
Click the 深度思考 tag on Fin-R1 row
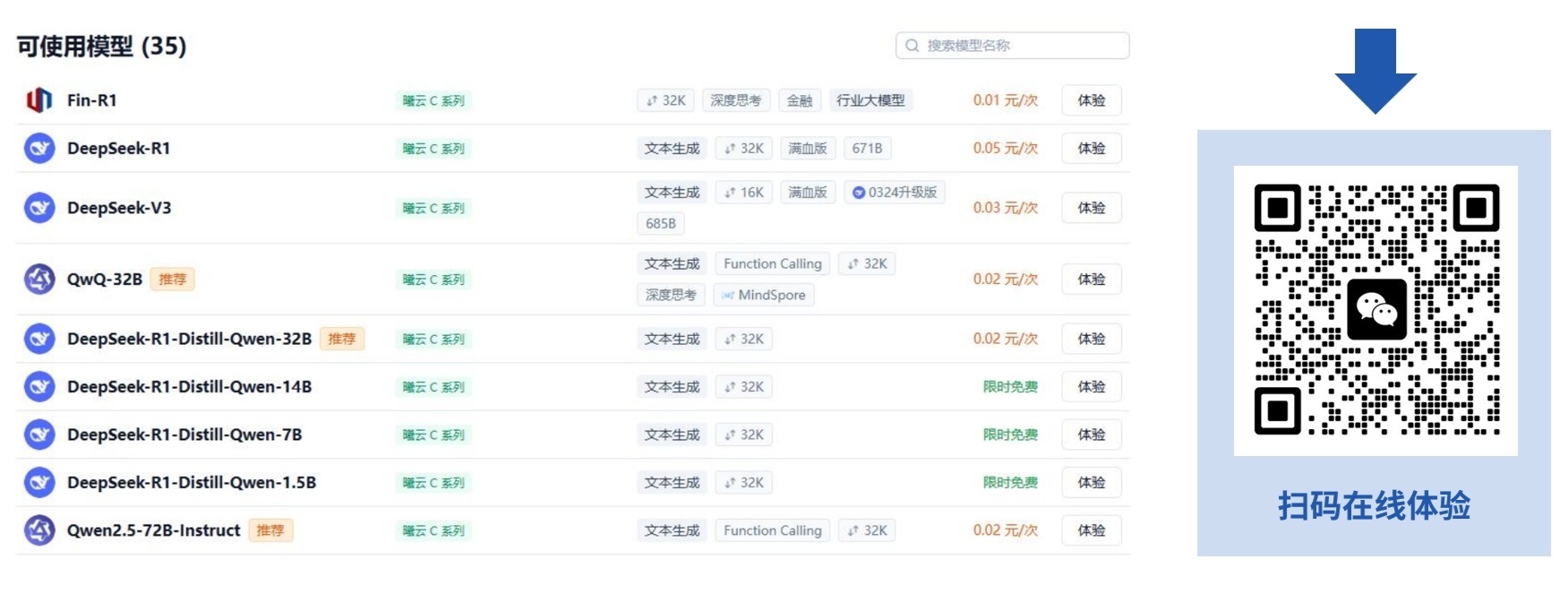click(x=736, y=100)
